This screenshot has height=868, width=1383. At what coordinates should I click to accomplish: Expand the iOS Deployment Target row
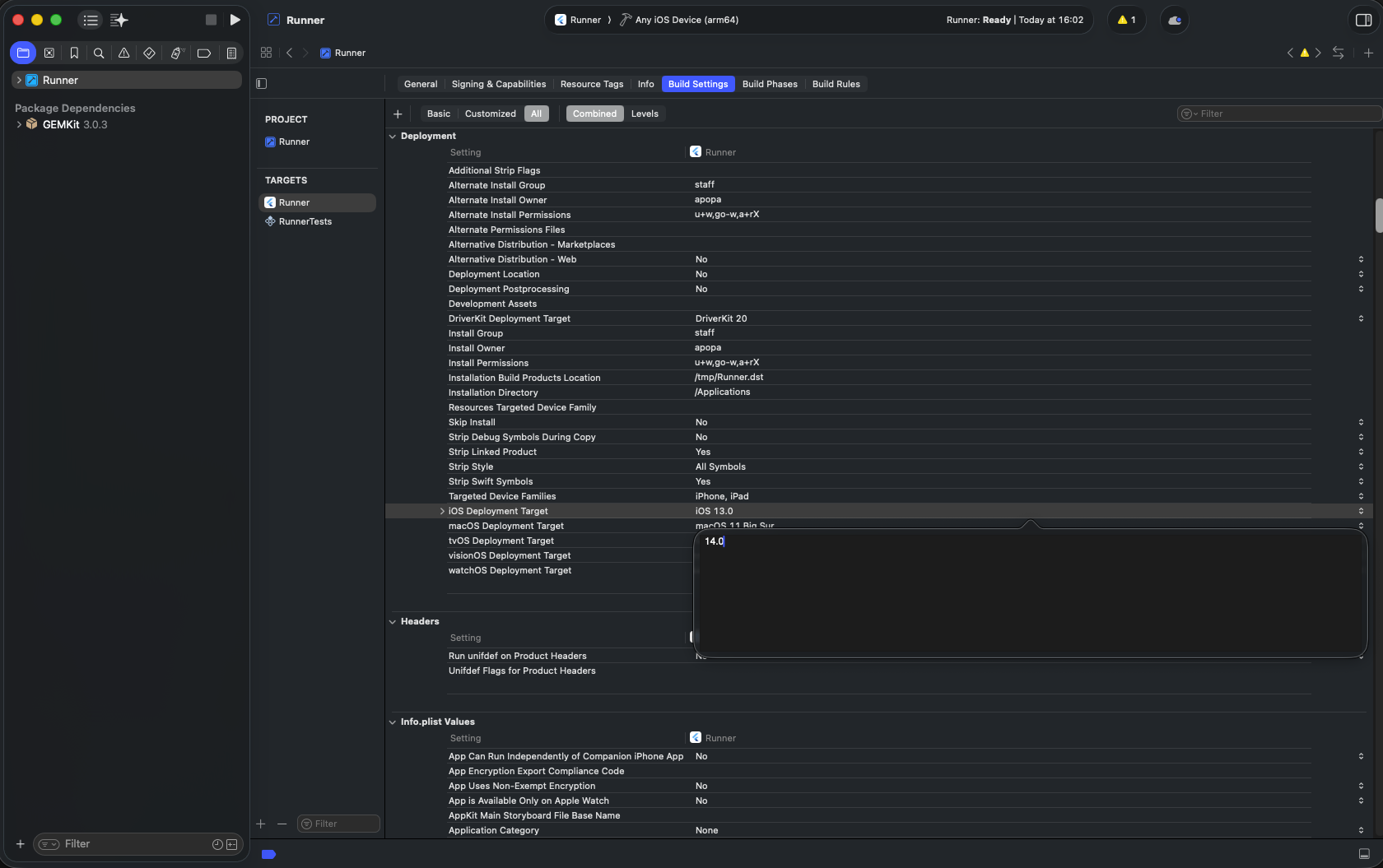click(x=442, y=511)
